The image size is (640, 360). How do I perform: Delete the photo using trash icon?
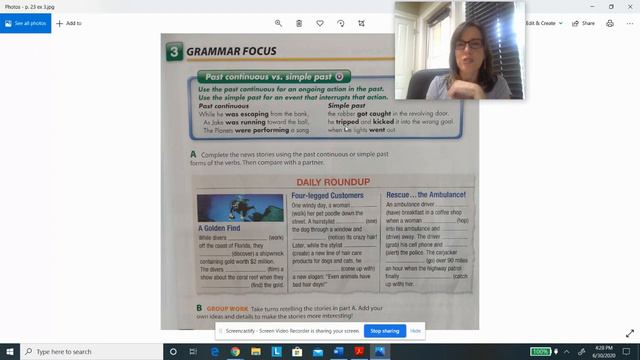[x=299, y=23]
